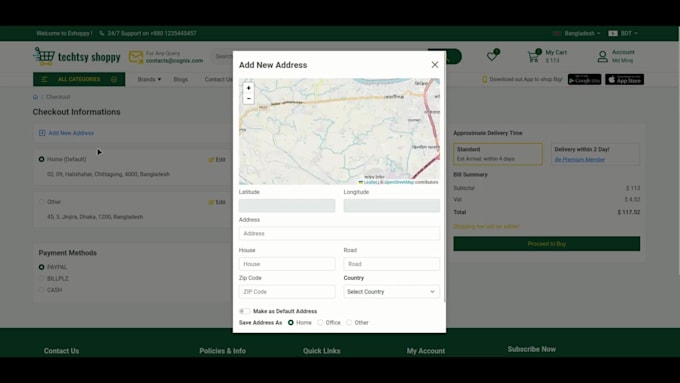Click the phone support icon

click(102, 33)
